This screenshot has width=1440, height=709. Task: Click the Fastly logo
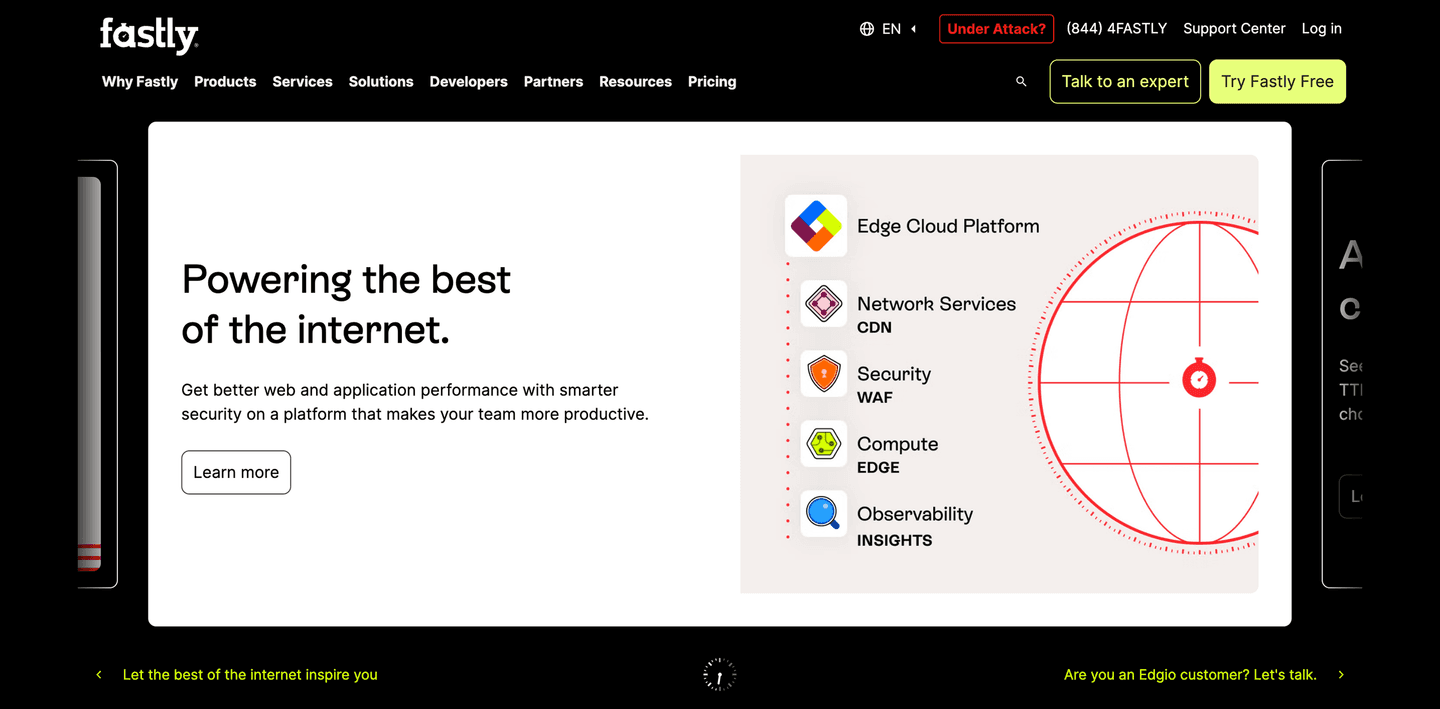click(x=149, y=35)
